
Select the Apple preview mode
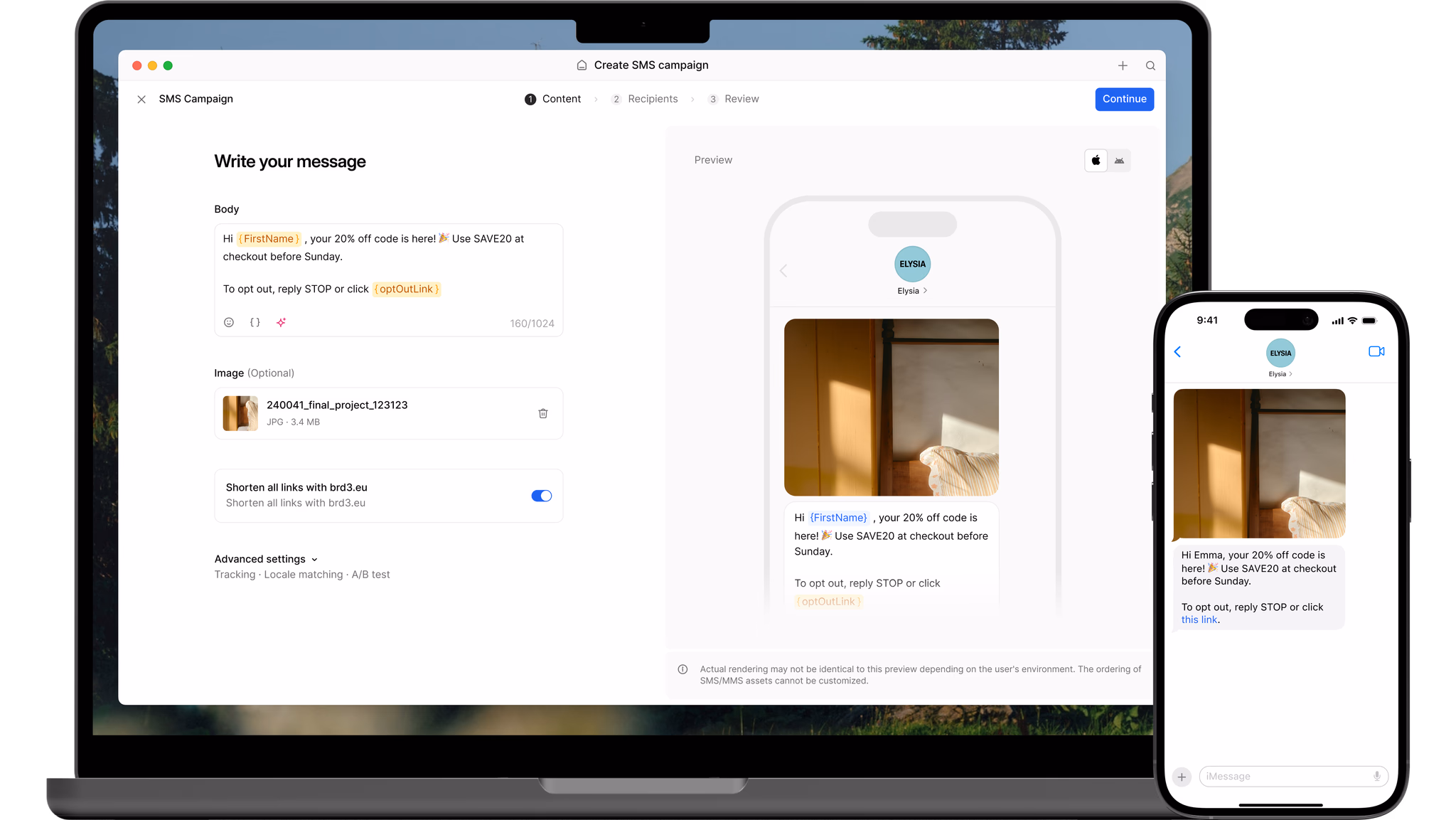pyautogui.click(x=1096, y=161)
